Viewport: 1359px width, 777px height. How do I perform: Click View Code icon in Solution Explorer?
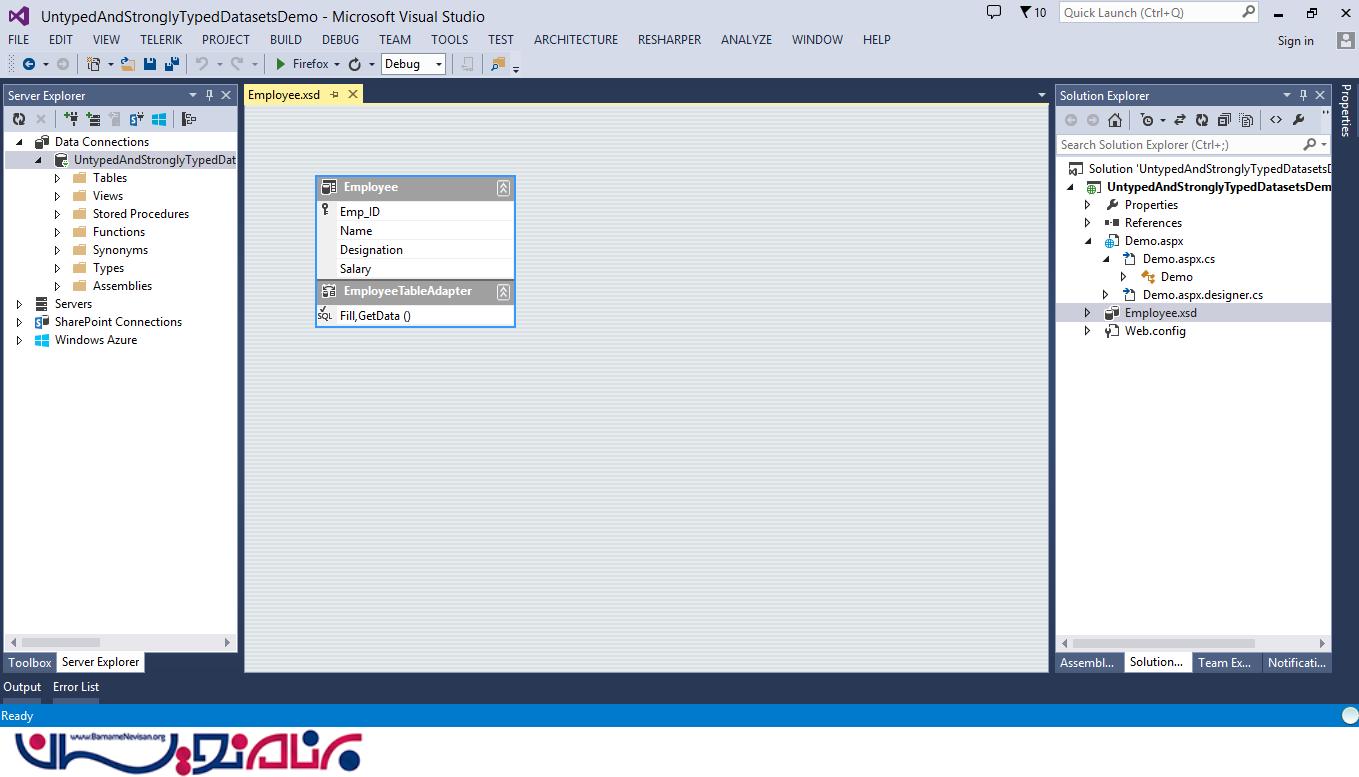[1276, 120]
